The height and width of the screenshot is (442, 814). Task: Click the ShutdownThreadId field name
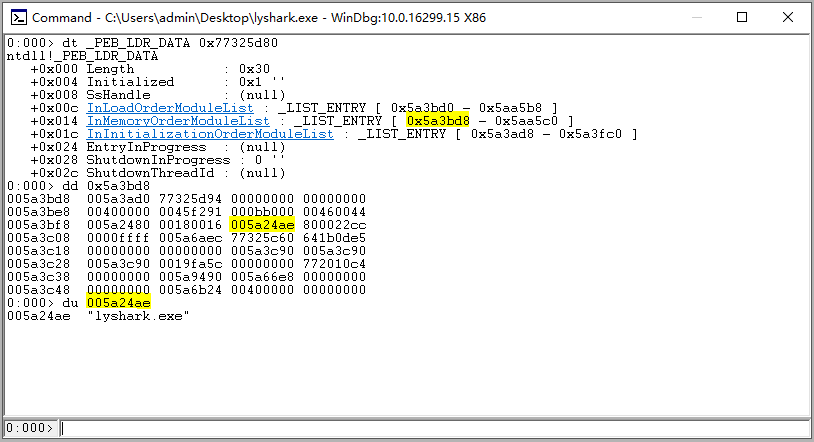[x=150, y=173]
